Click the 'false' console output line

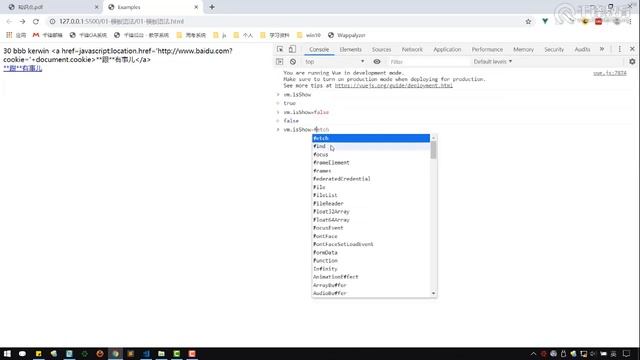[291, 121]
